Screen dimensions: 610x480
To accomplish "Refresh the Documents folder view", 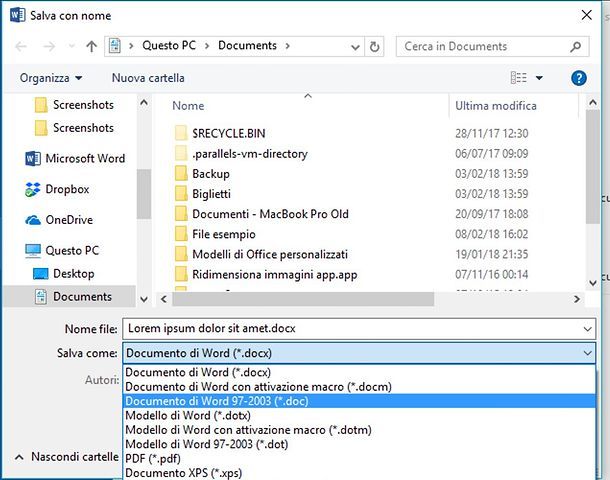I will pyautogui.click(x=374, y=47).
